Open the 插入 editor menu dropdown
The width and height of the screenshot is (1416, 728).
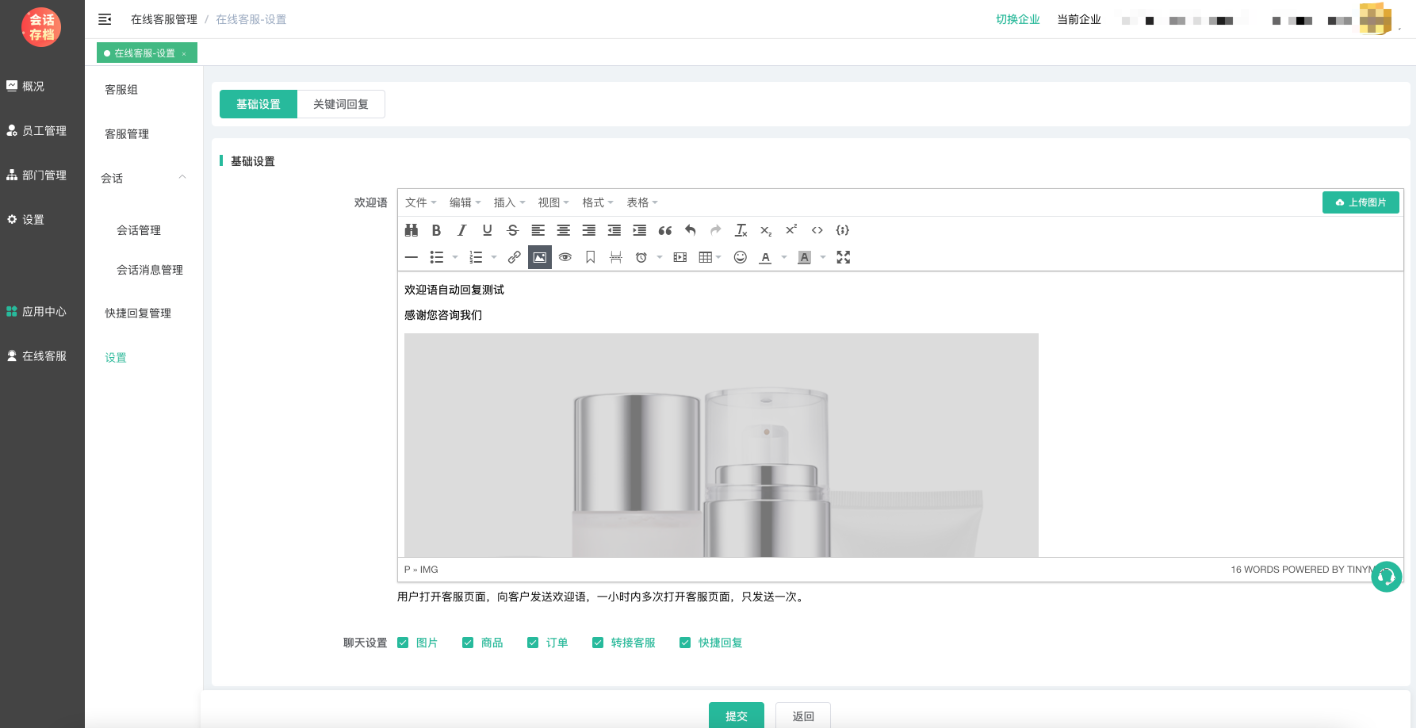pos(509,203)
